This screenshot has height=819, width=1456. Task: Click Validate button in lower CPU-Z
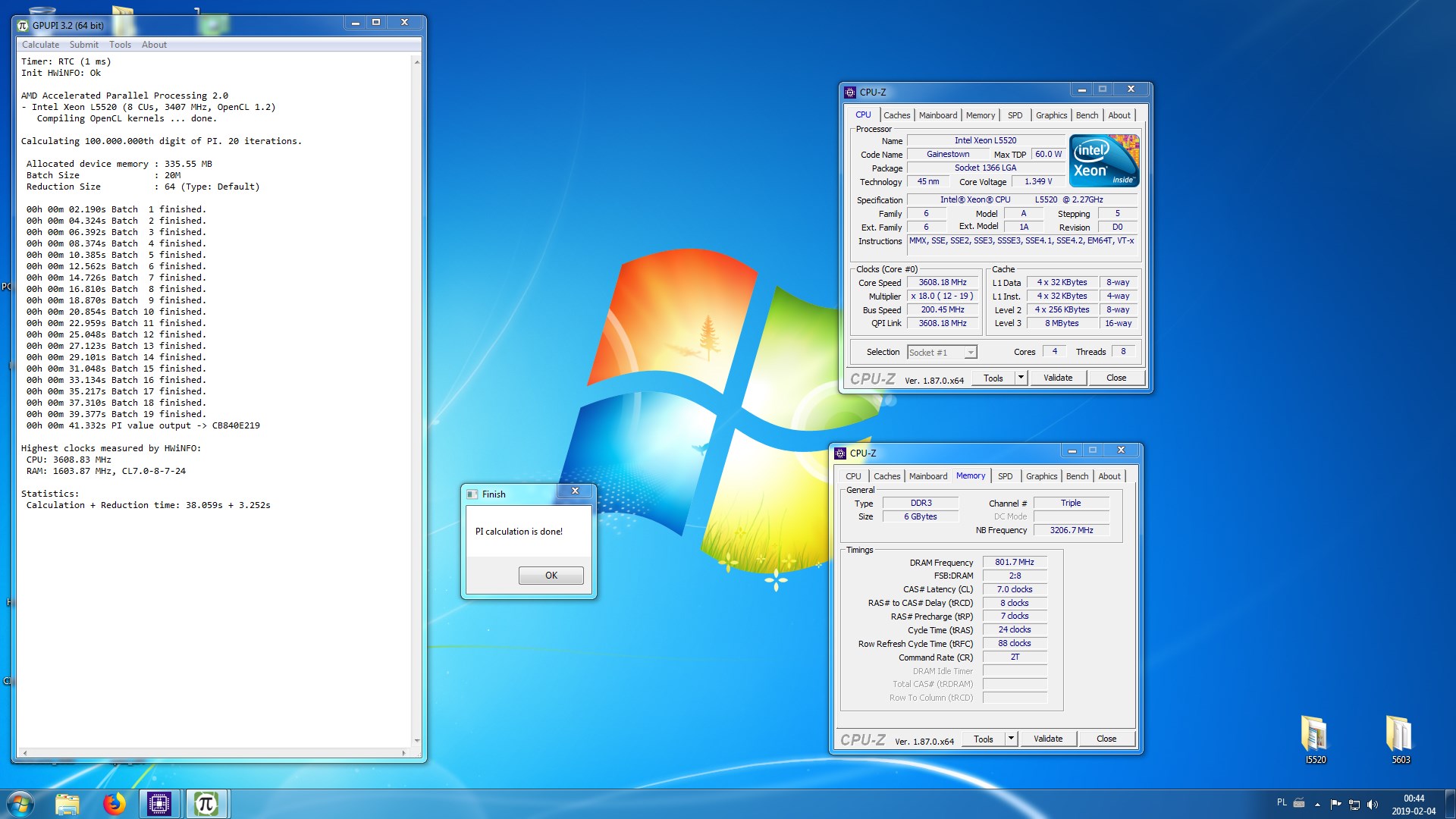(x=1048, y=739)
